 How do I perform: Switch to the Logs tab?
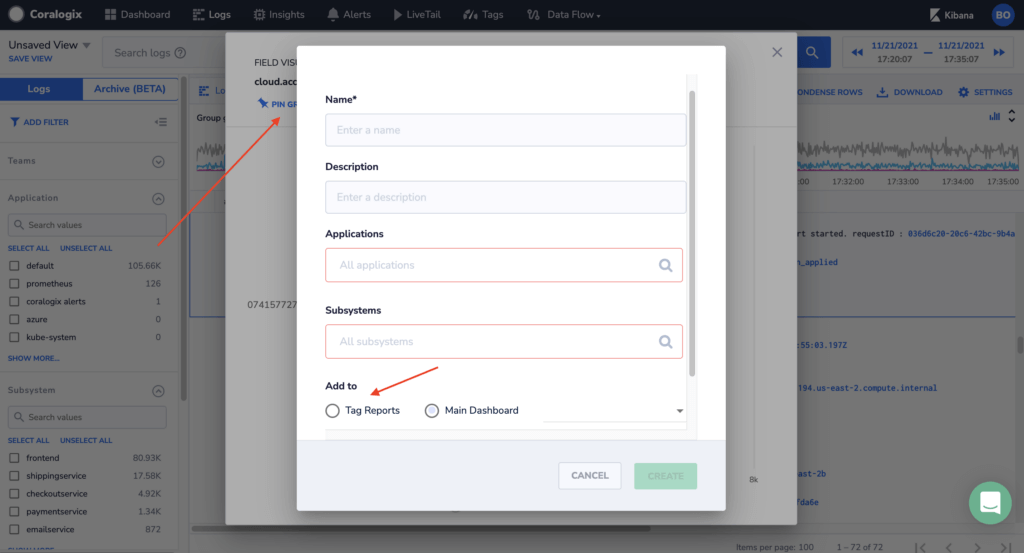pyautogui.click(x=39, y=89)
